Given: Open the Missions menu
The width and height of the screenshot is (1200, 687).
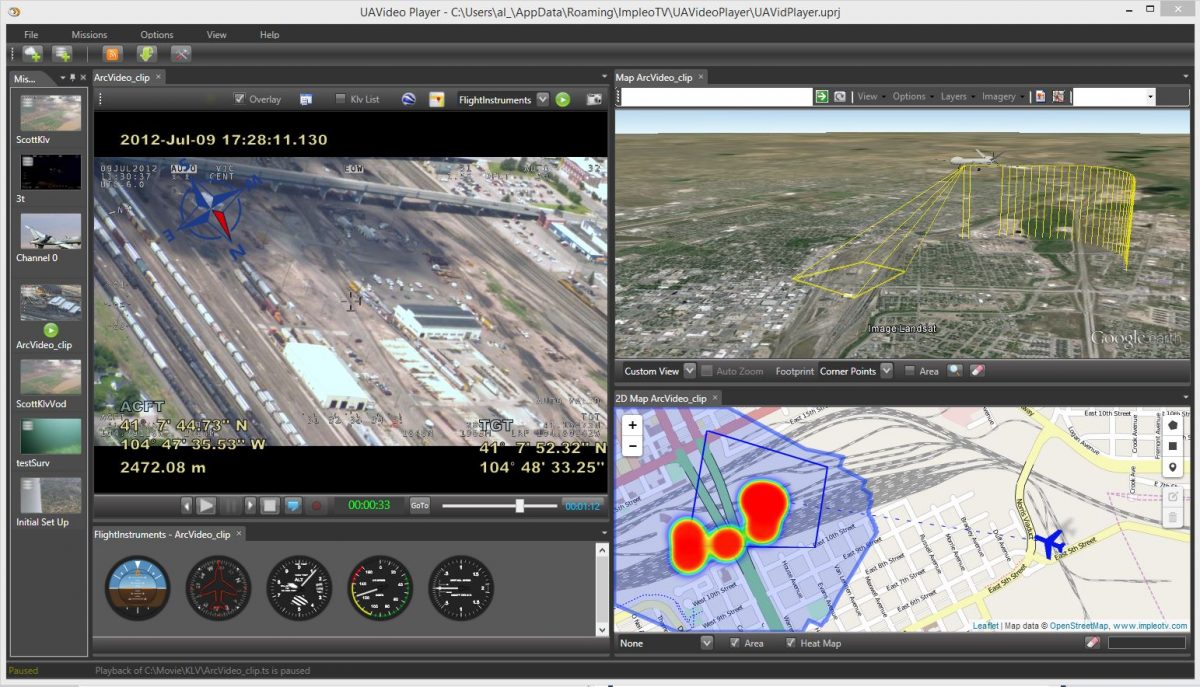Looking at the screenshot, I should point(89,34).
